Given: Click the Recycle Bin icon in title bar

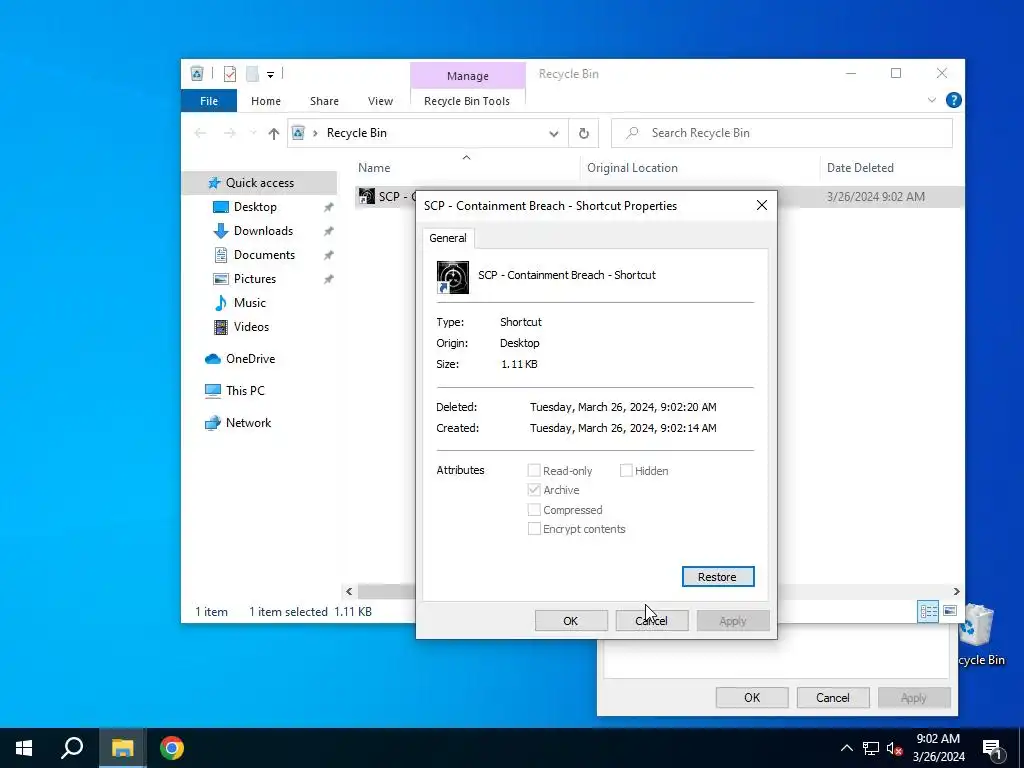Looking at the screenshot, I should click(197, 74).
